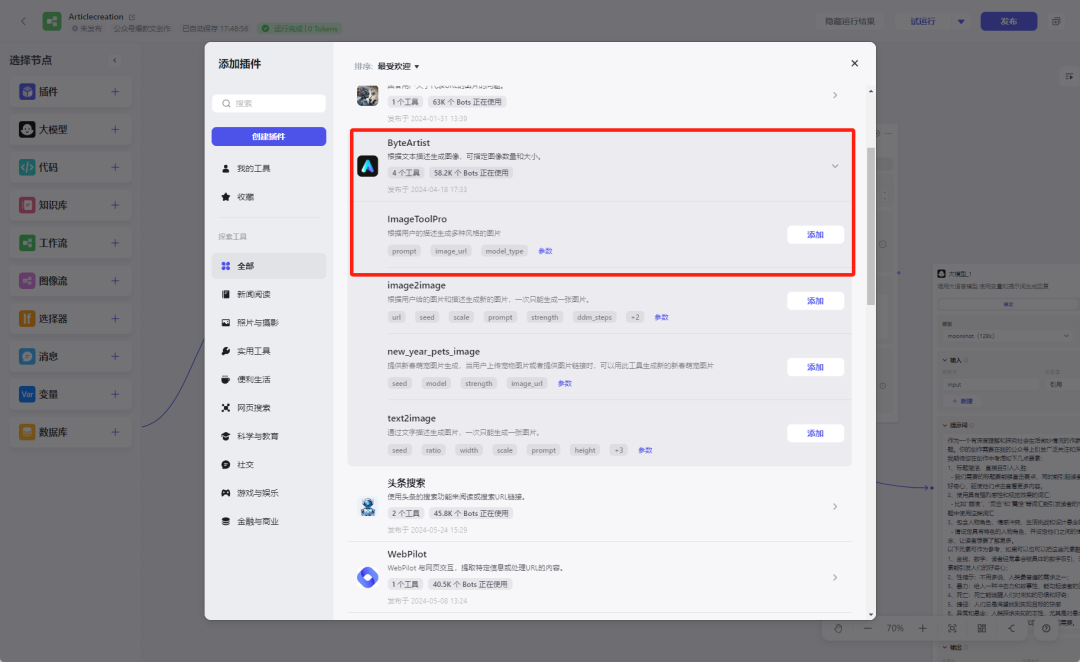Select the 金融与商业 category
This screenshot has width=1080, height=662.
[269, 521]
